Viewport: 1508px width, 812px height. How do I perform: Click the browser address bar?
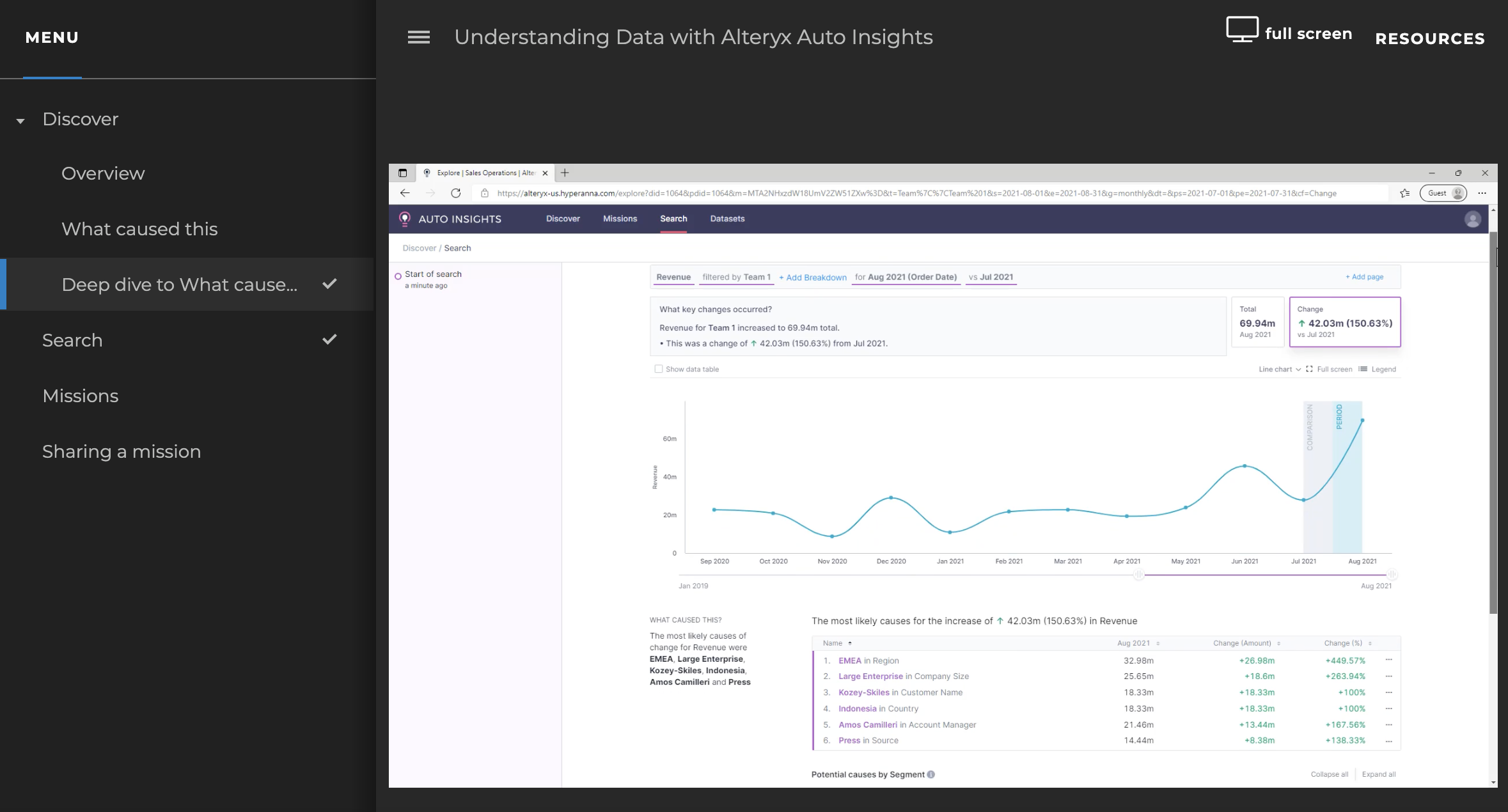895,193
